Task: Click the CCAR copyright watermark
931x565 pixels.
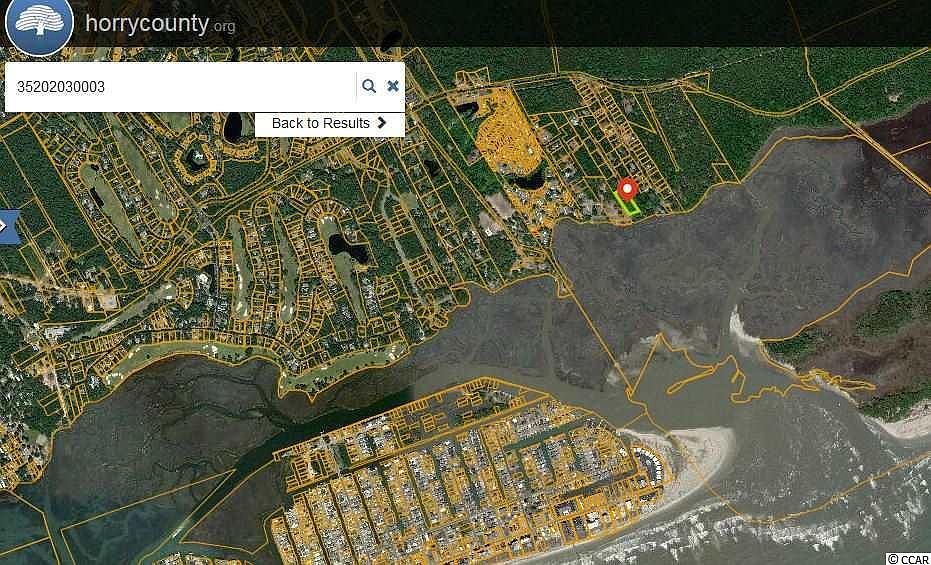Action: (908, 559)
